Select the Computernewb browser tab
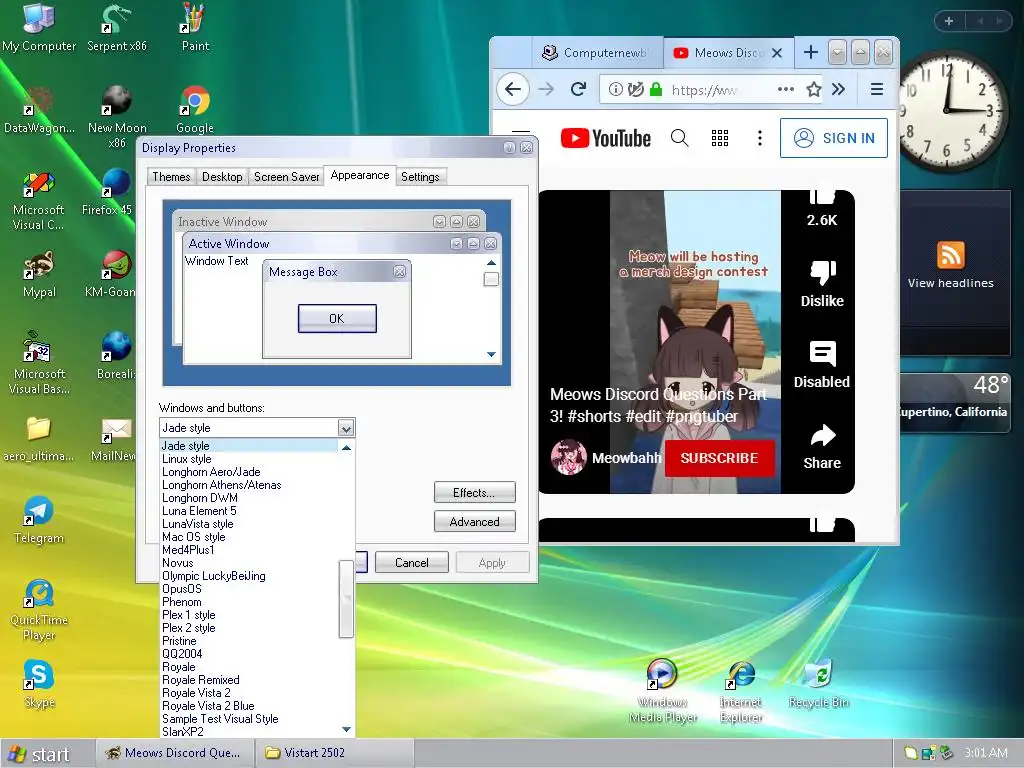Viewport: 1024px width, 768px height. 597,52
